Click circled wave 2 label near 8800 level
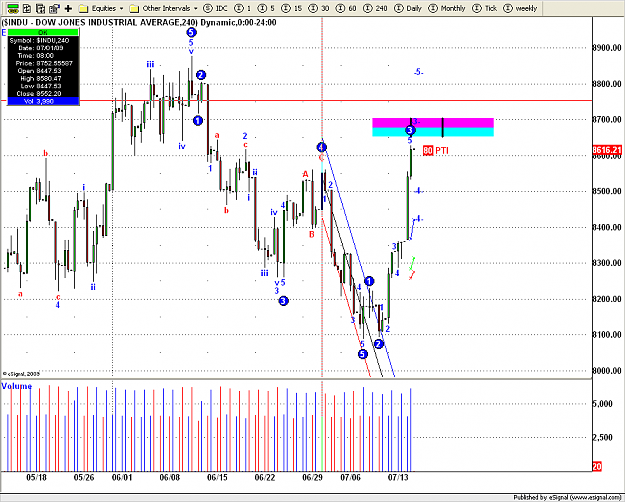The image size is (625, 502). tap(201, 75)
